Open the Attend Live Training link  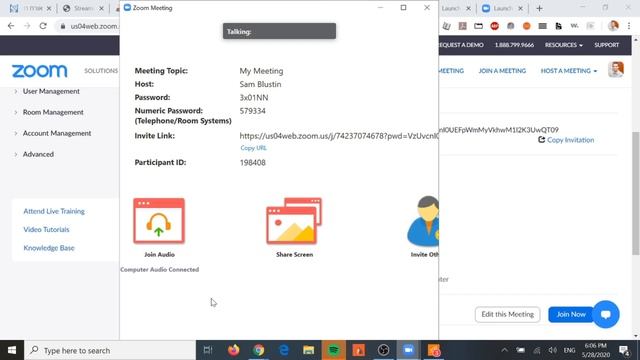pos(54,211)
